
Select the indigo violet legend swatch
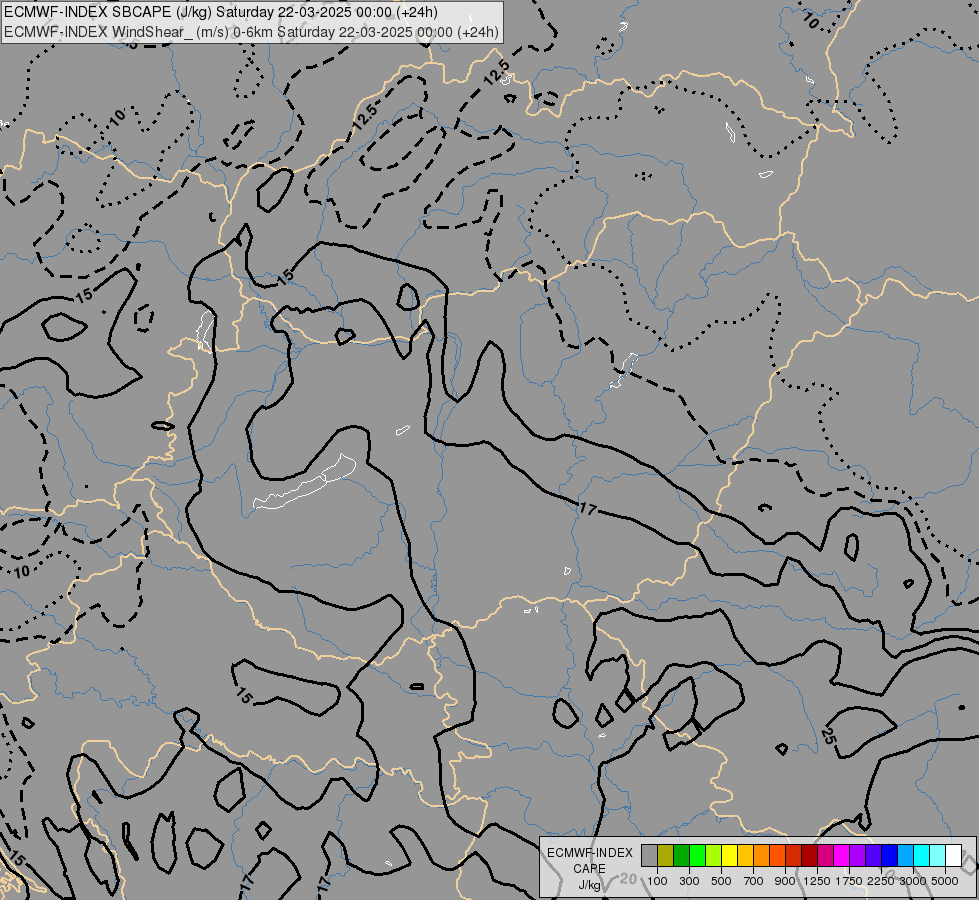[x=873, y=856]
